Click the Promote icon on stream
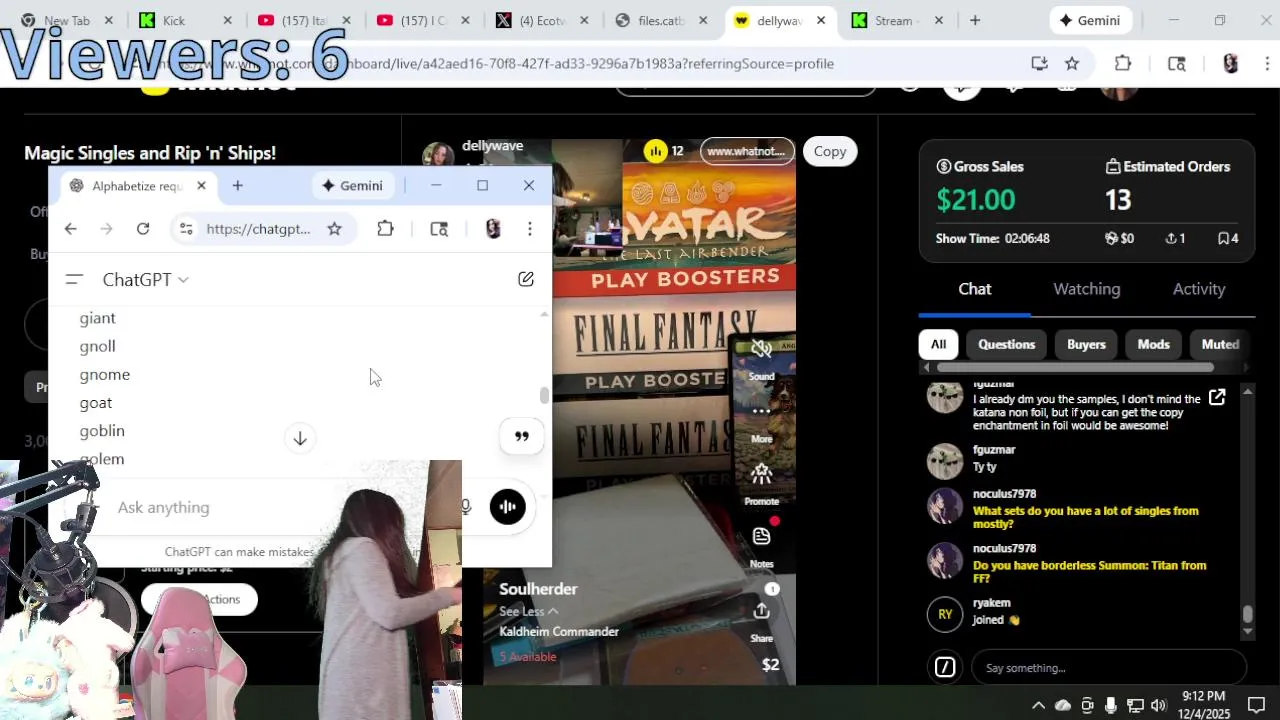1280x720 pixels. click(761, 473)
